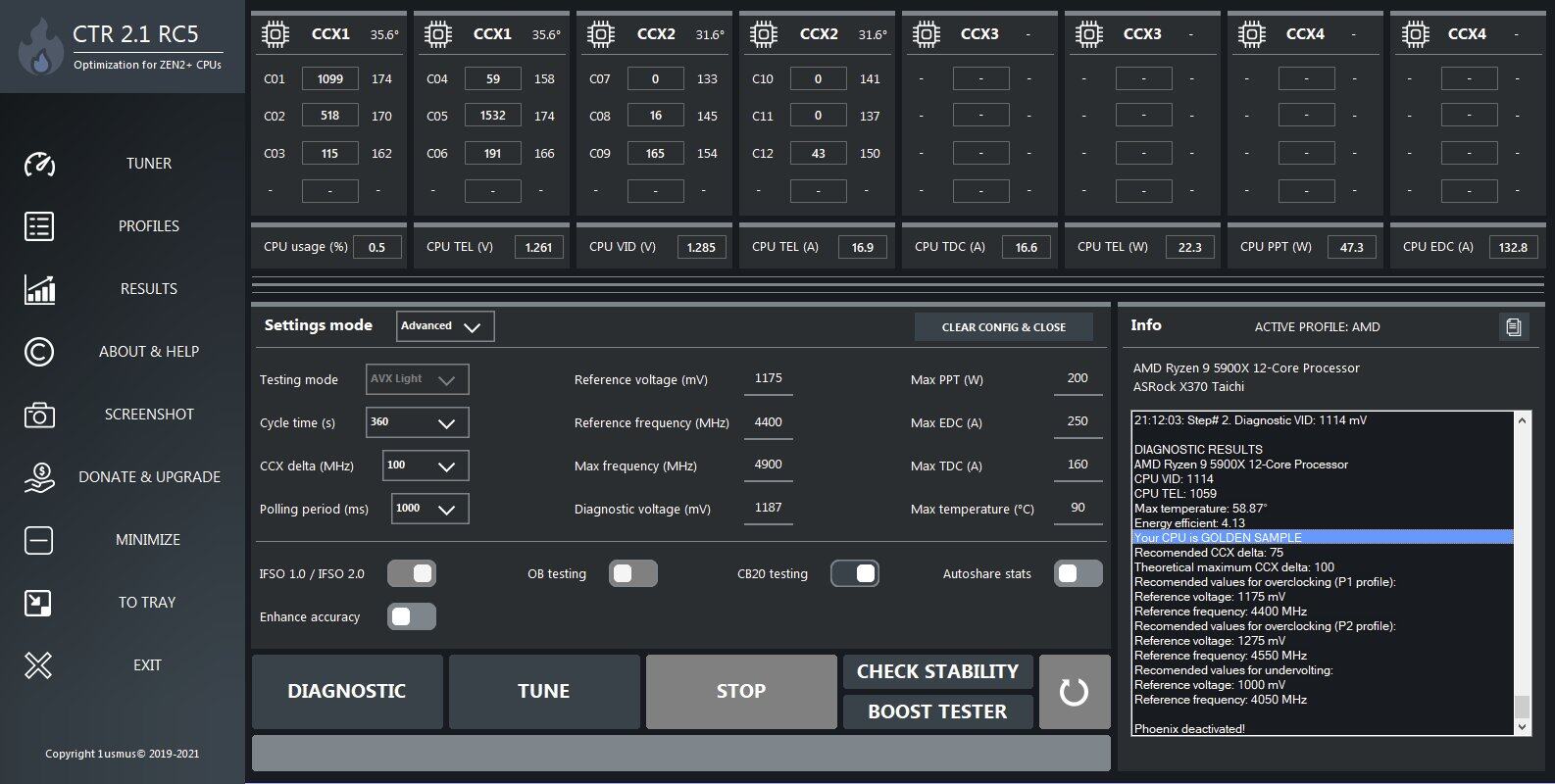Edit the Diagnostic voltage (mV) field

[x=769, y=509]
